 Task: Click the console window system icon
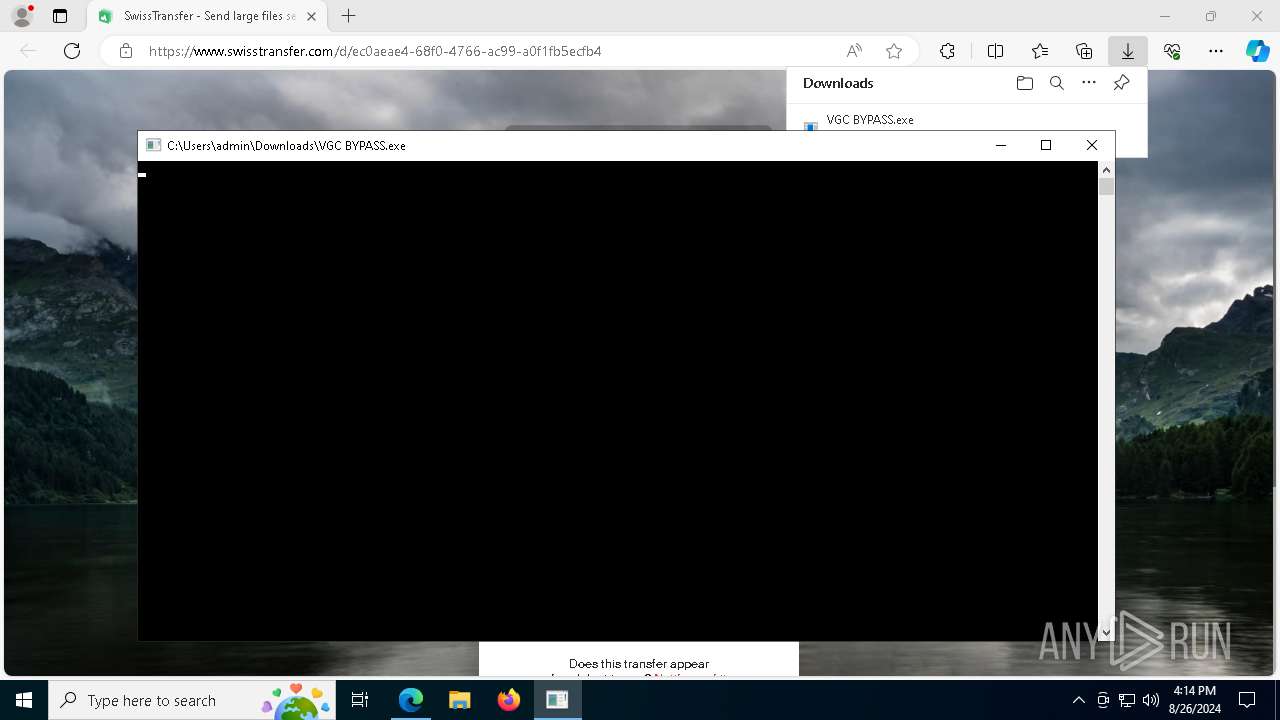tap(153, 145)
